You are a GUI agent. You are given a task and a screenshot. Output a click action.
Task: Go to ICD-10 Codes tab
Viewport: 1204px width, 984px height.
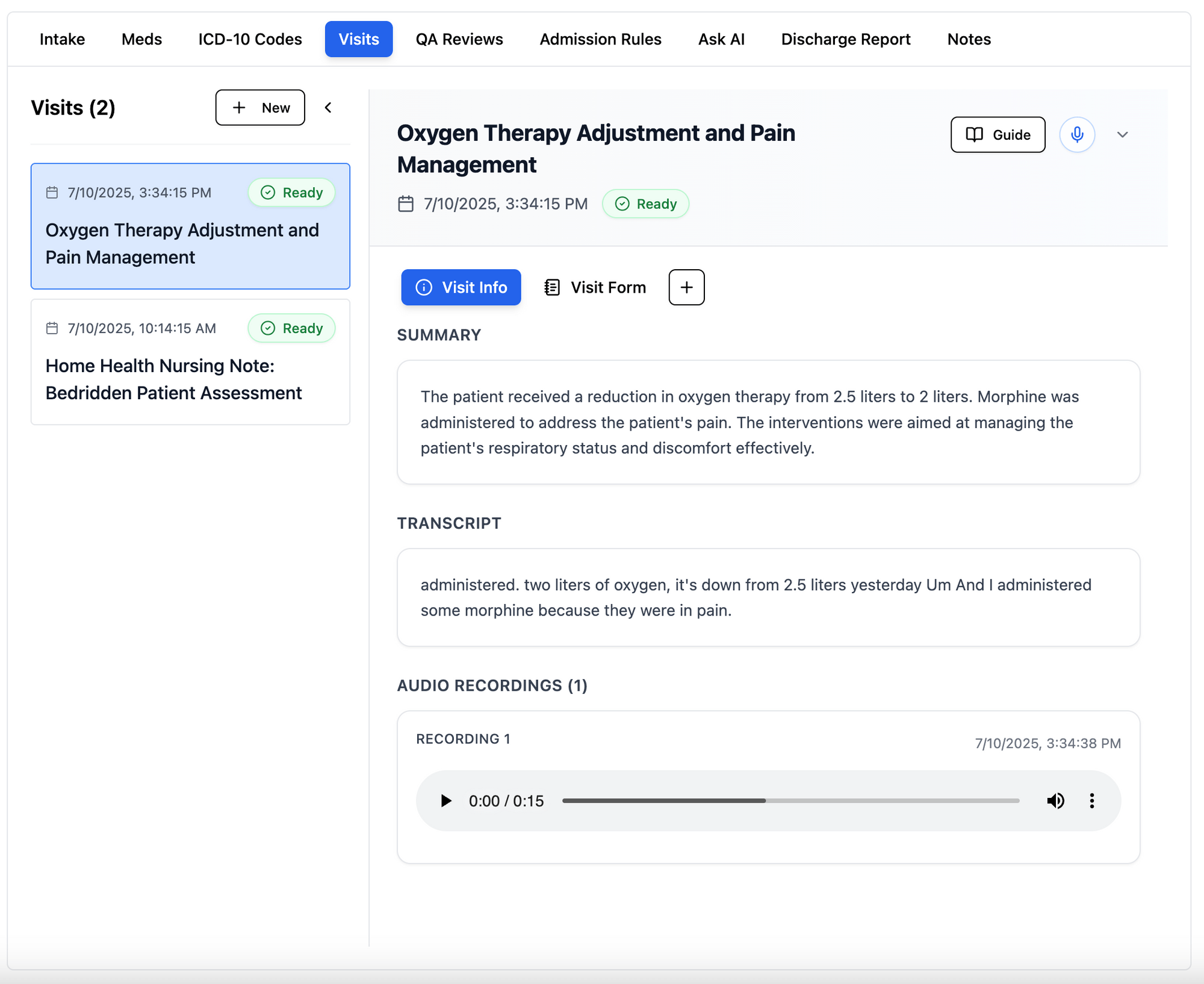[250, 39]
